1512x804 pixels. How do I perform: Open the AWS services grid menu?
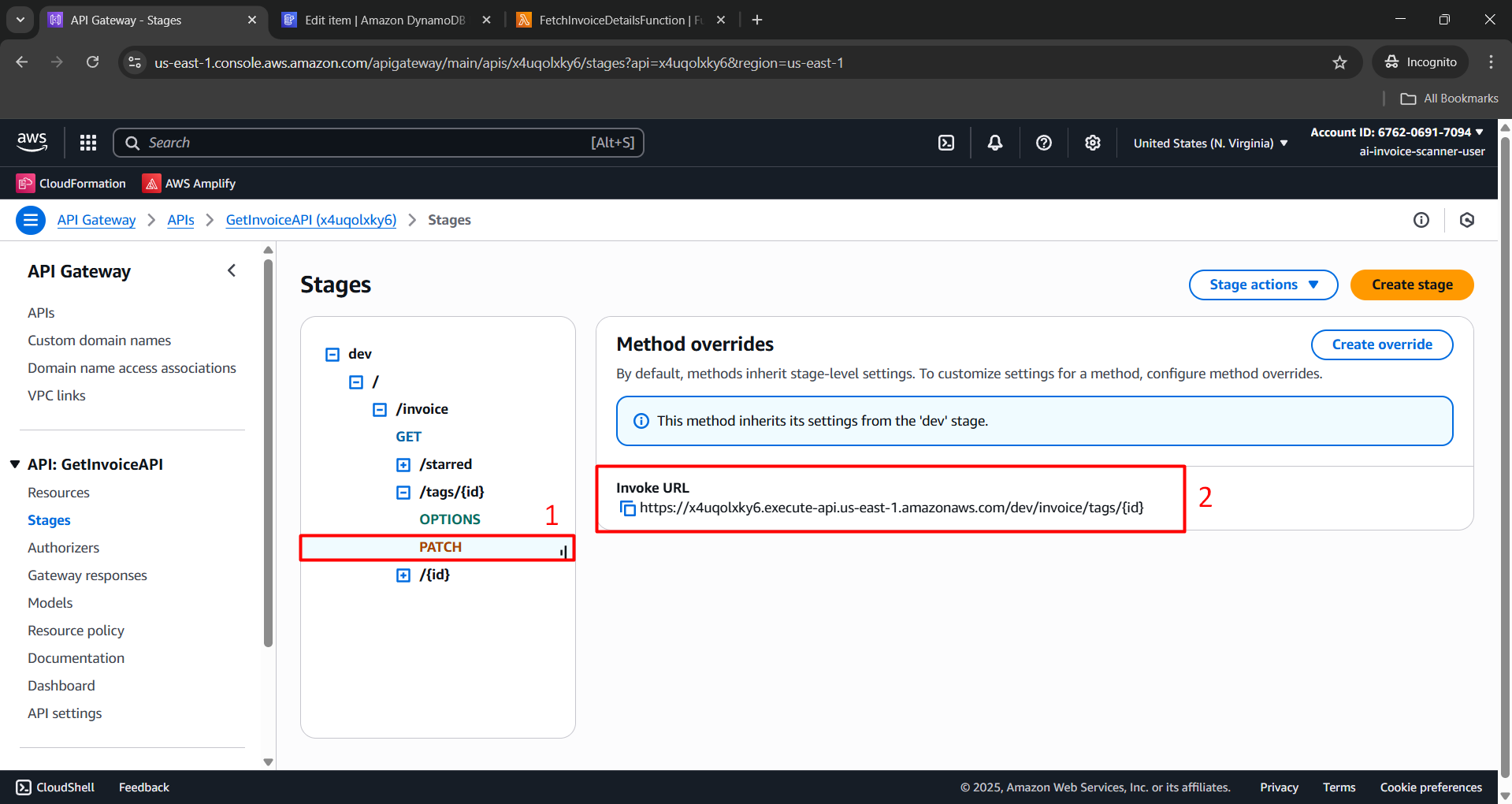click(88, 143)
